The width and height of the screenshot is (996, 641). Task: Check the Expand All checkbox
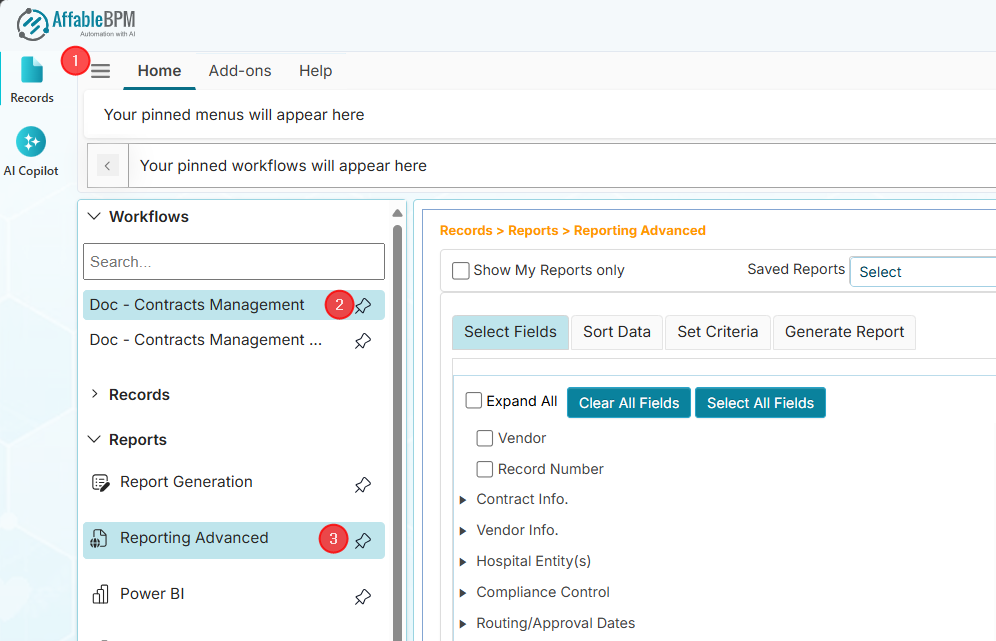473,400
